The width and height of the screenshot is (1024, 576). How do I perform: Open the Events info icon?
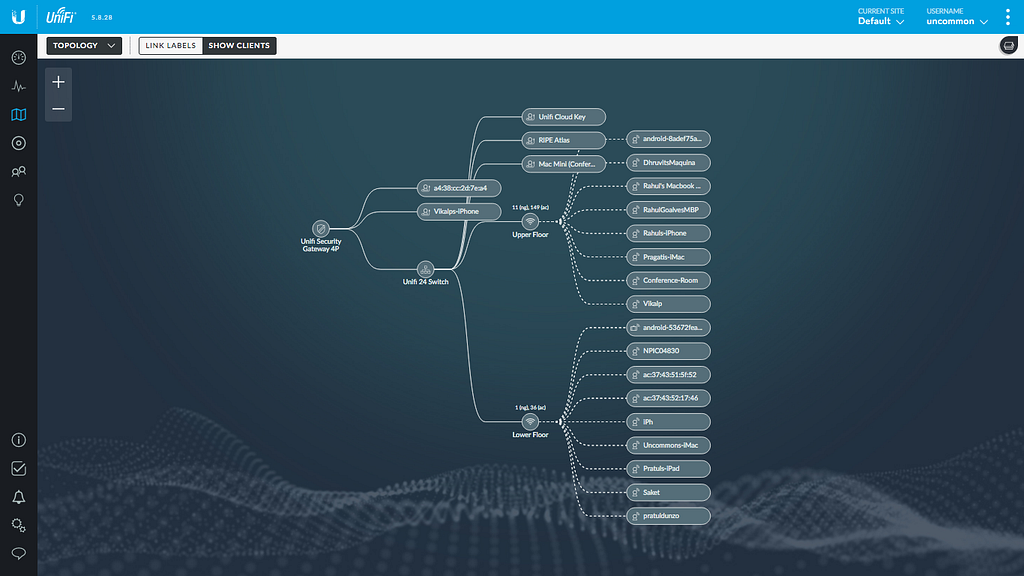point(18,440)
